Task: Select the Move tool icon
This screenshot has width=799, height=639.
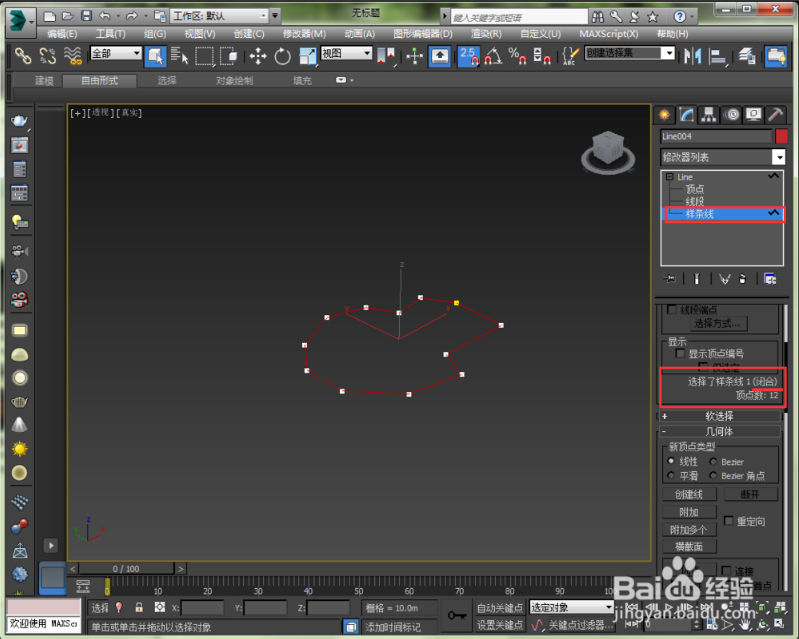Action: pos(258,56)
